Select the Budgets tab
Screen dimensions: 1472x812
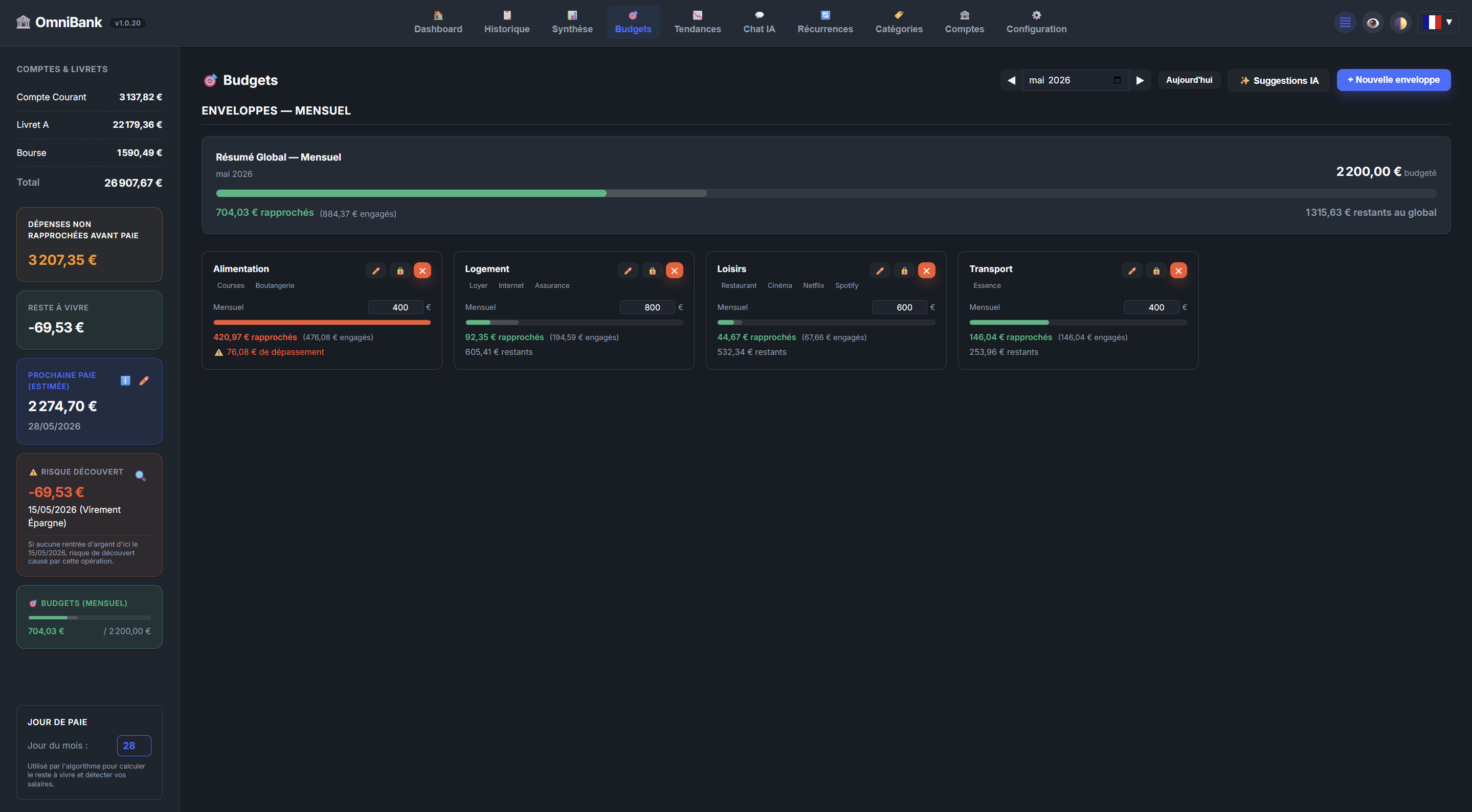tap(633, 22)
